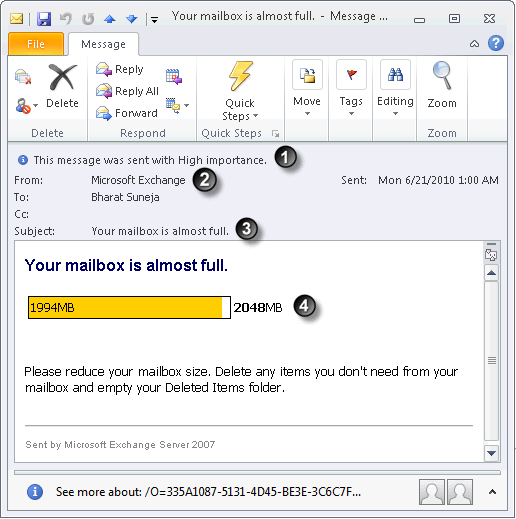Forward this message

tap(127, 113)
